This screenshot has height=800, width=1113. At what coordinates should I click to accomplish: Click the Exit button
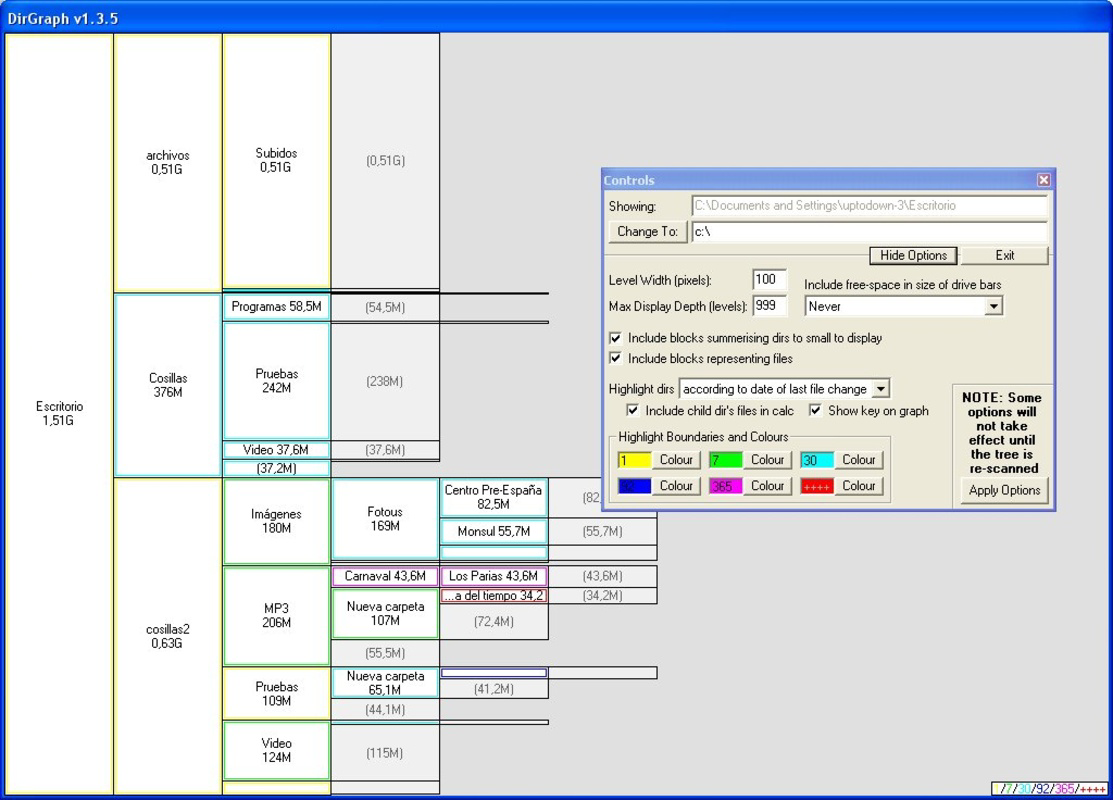coord(1004,256)
